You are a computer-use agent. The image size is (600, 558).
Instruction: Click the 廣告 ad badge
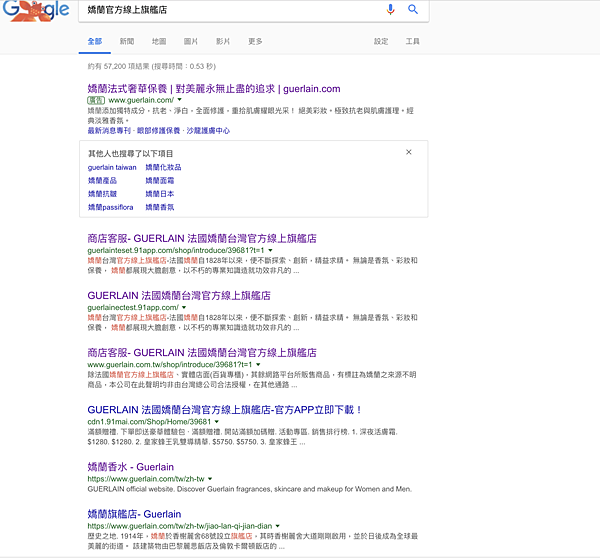(x=96, y=100)
